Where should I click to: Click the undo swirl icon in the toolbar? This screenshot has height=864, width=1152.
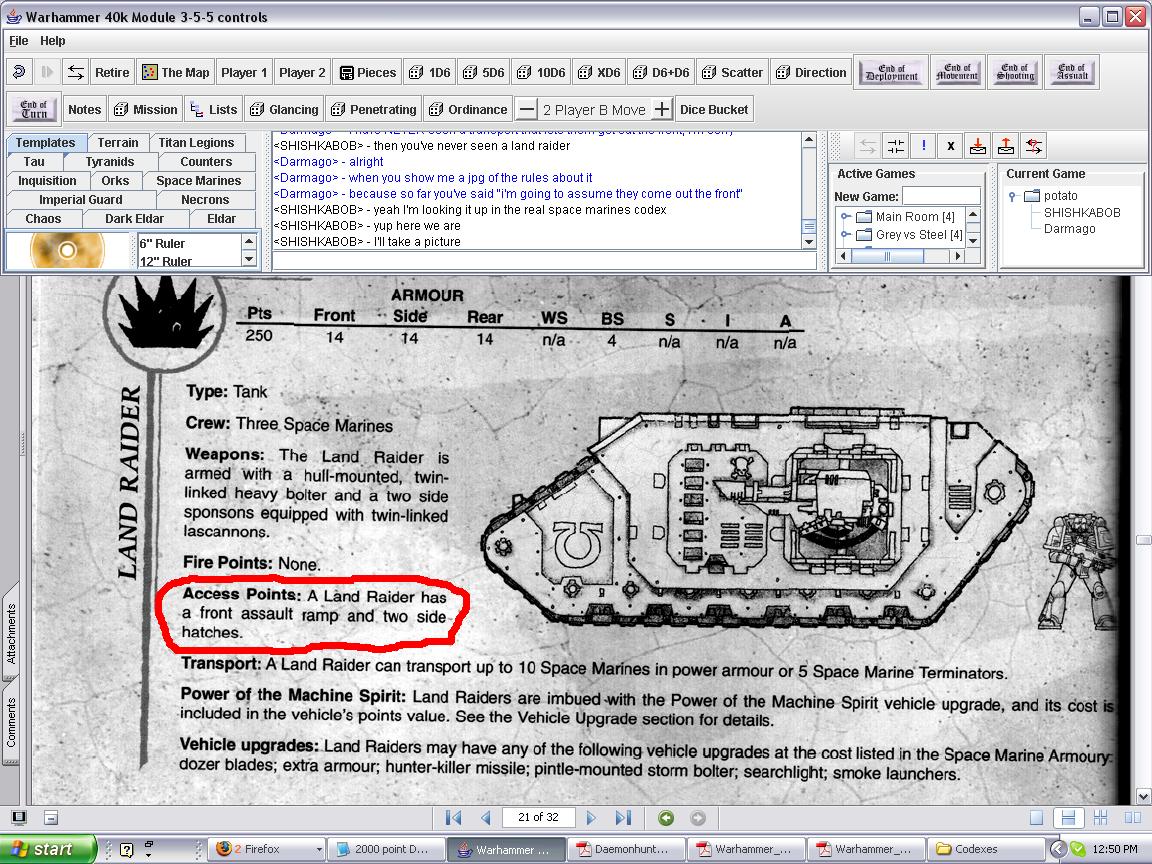[x=20, y=72]
